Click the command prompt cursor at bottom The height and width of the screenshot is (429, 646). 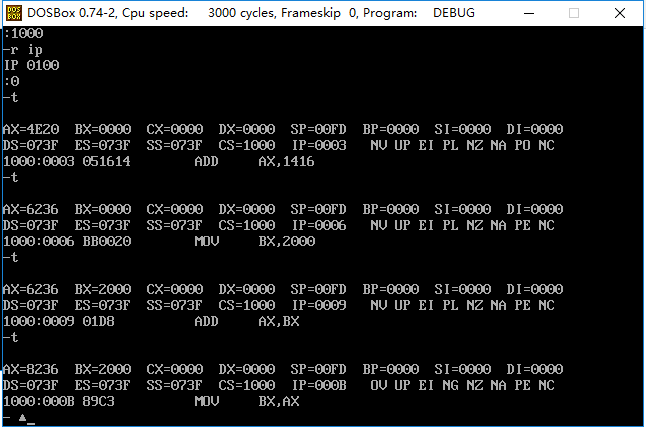(31, 423)
